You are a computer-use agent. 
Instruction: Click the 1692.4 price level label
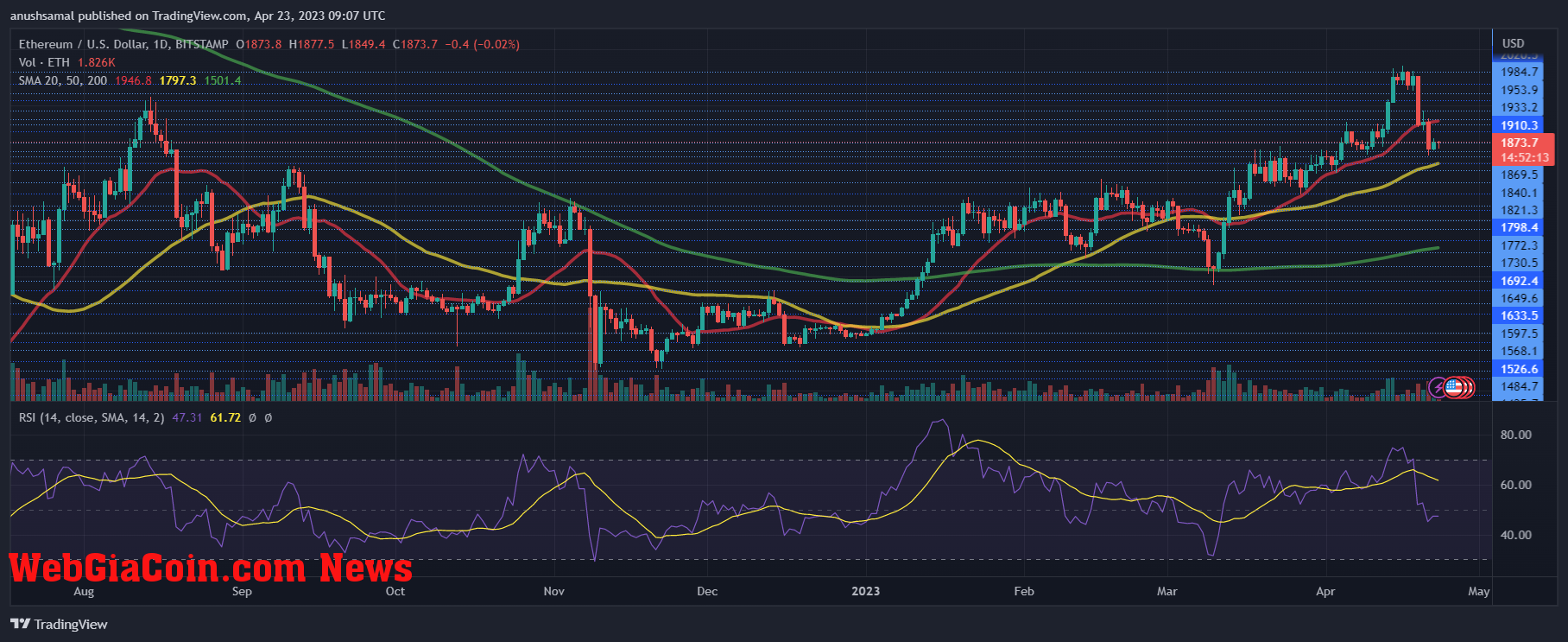(1520, 281)
